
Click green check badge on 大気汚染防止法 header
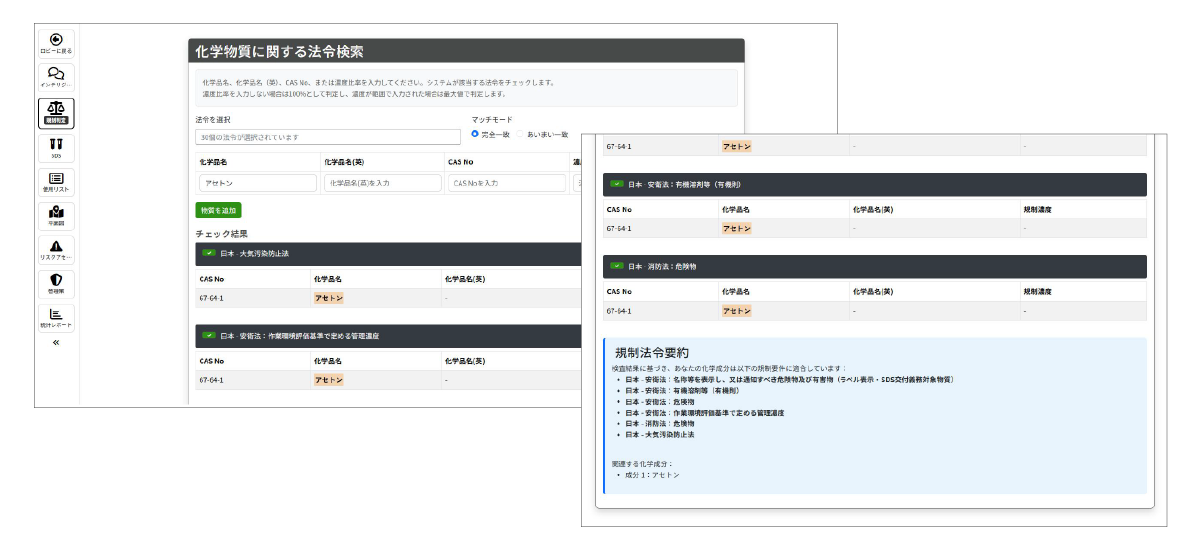click(209, 254)
